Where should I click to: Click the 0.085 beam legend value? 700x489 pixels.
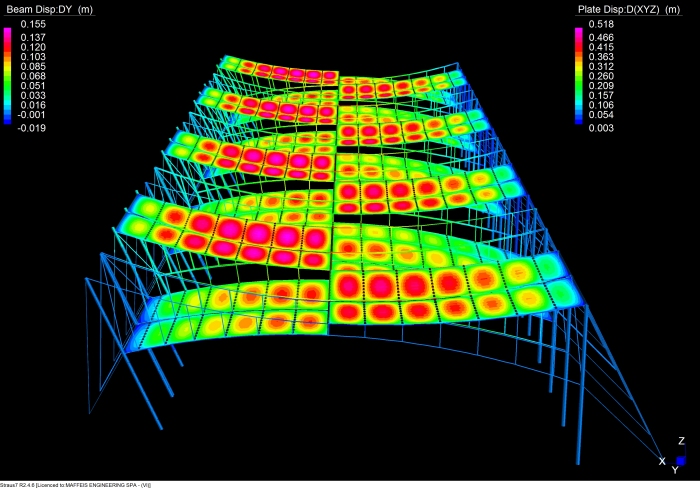tap(32, 68)
